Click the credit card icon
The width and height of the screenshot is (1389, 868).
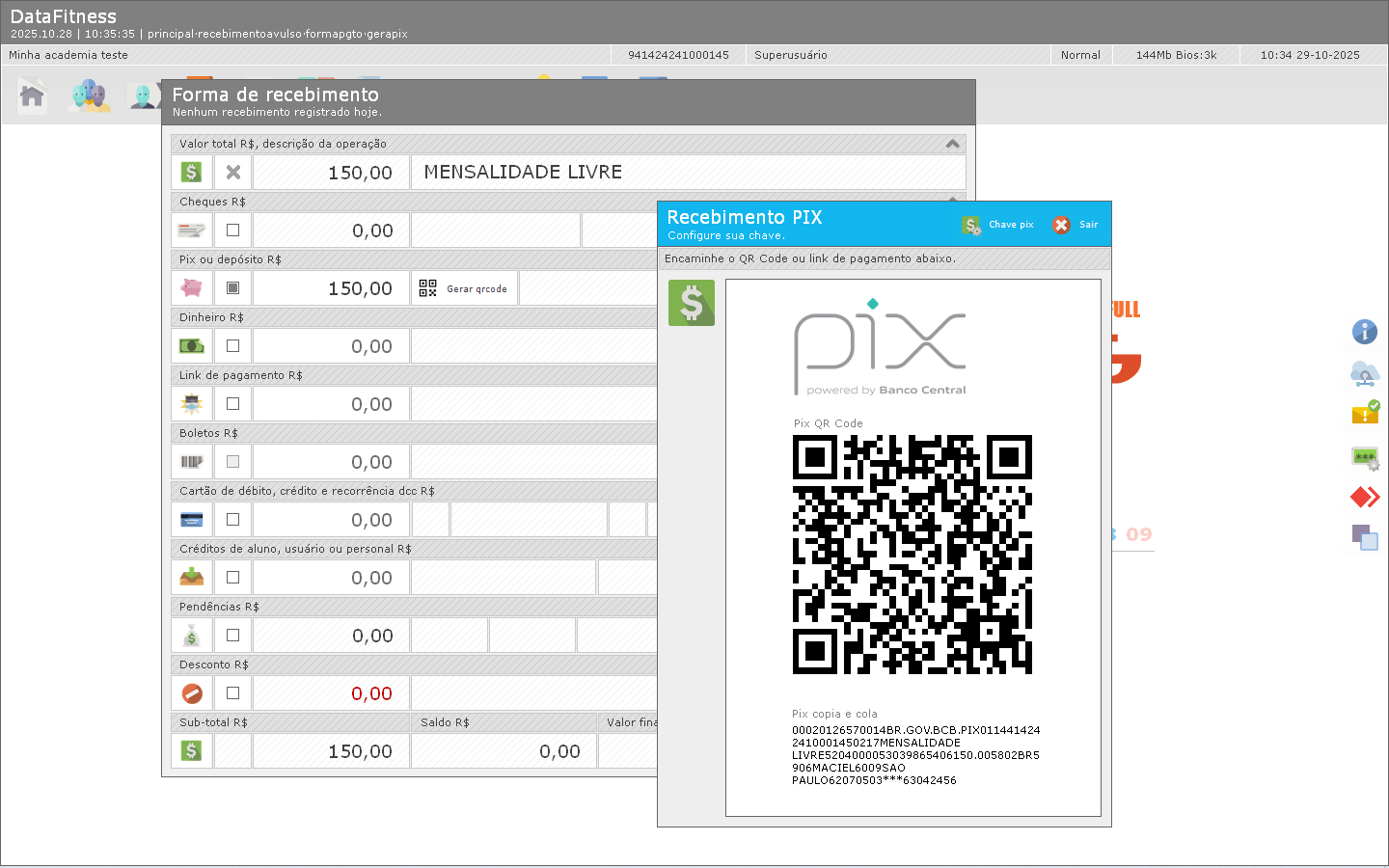click(x=192, y=520)
